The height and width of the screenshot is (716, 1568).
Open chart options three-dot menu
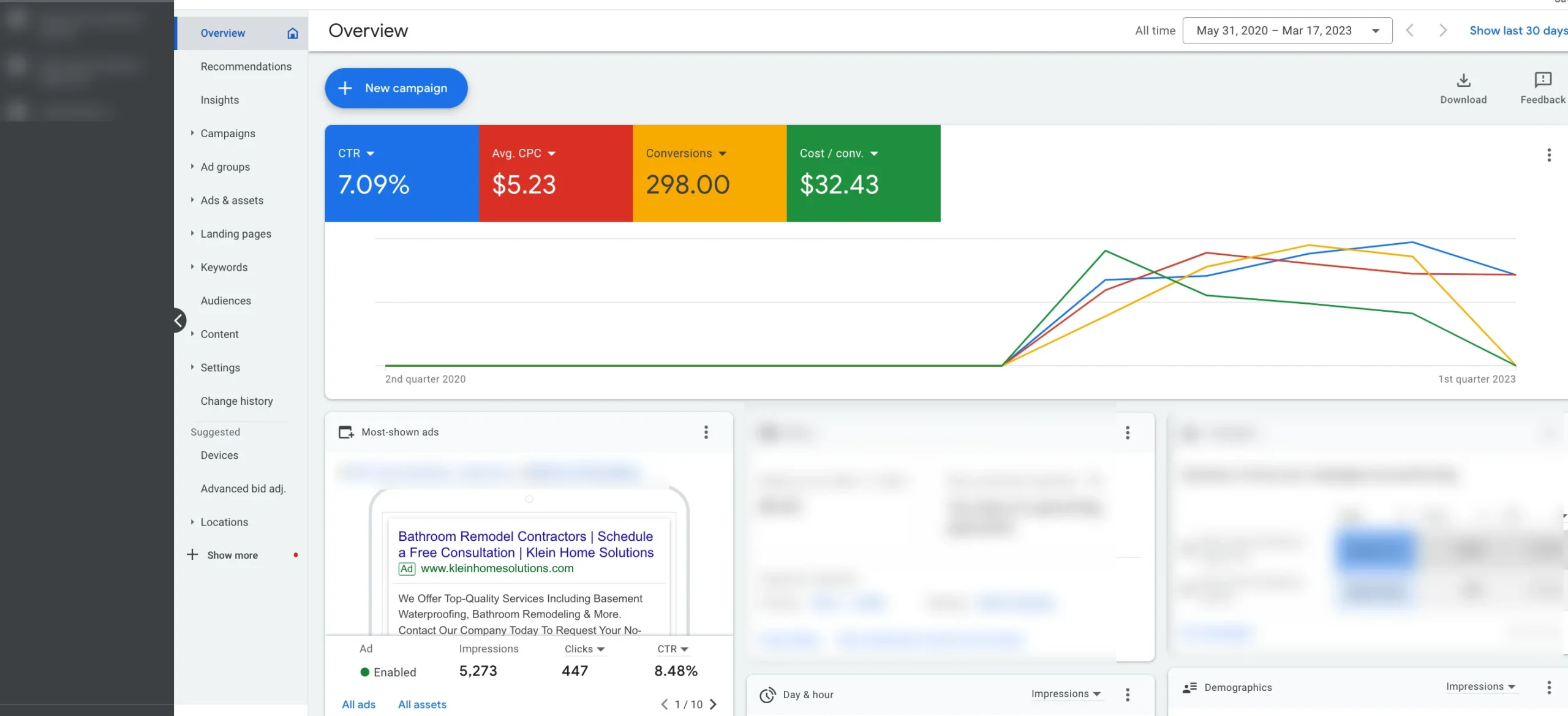[1549, 155]
